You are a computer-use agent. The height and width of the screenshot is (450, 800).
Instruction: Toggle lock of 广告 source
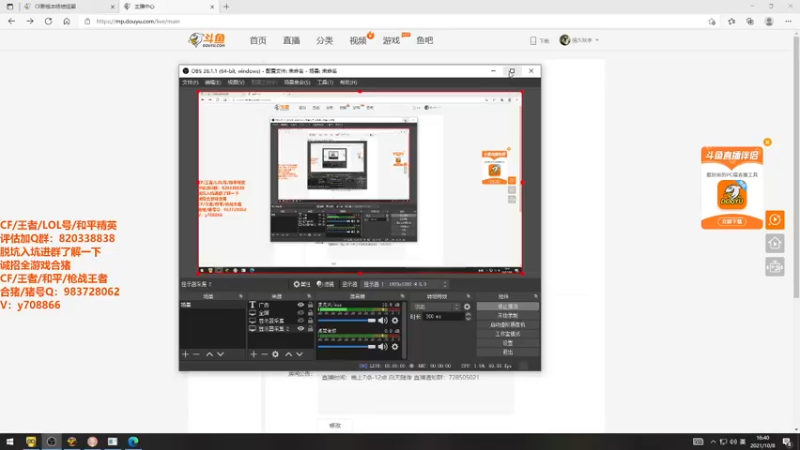tap(310, 305)
